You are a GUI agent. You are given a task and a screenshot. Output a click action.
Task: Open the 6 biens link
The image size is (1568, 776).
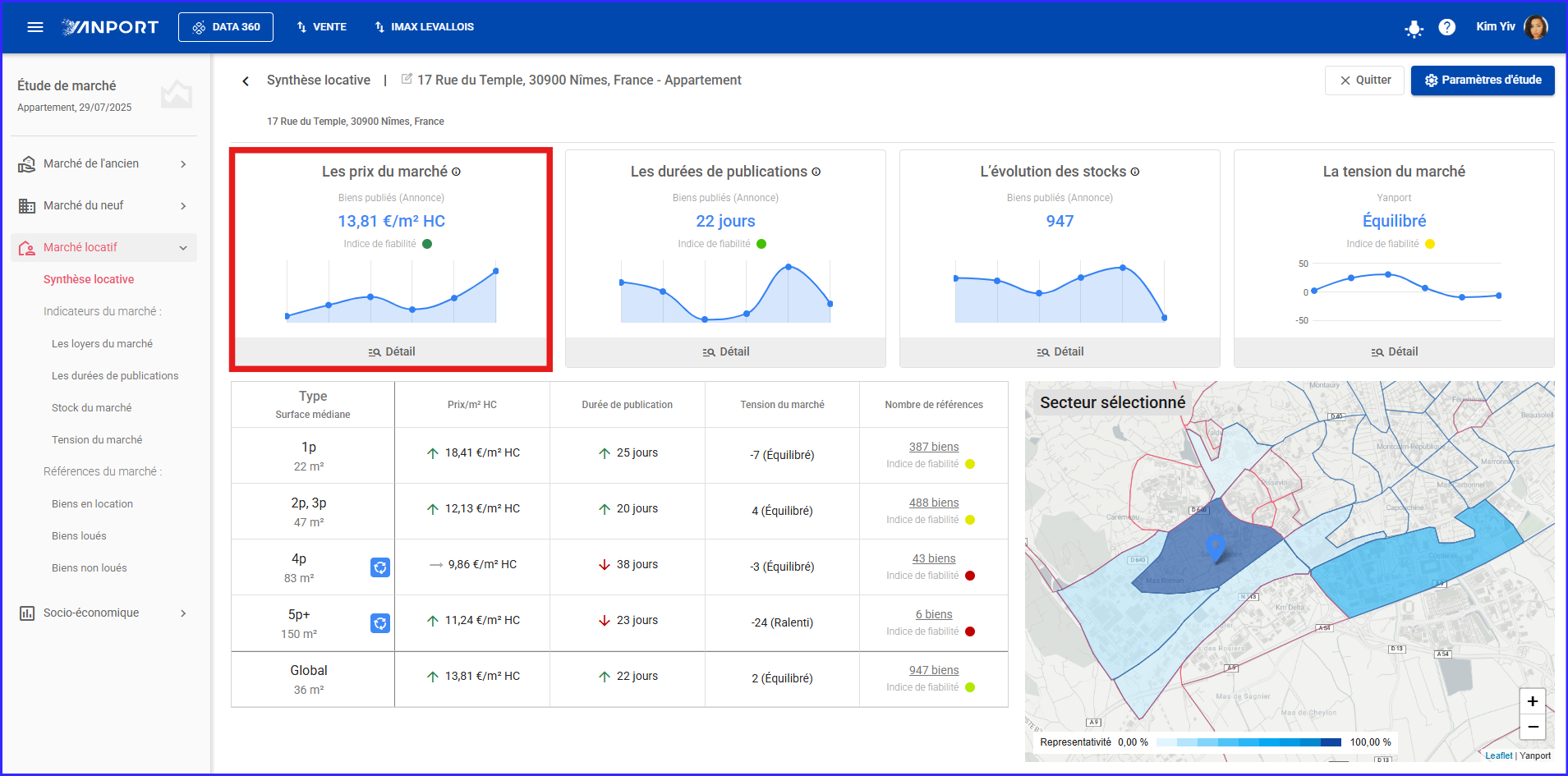point(934,615)
